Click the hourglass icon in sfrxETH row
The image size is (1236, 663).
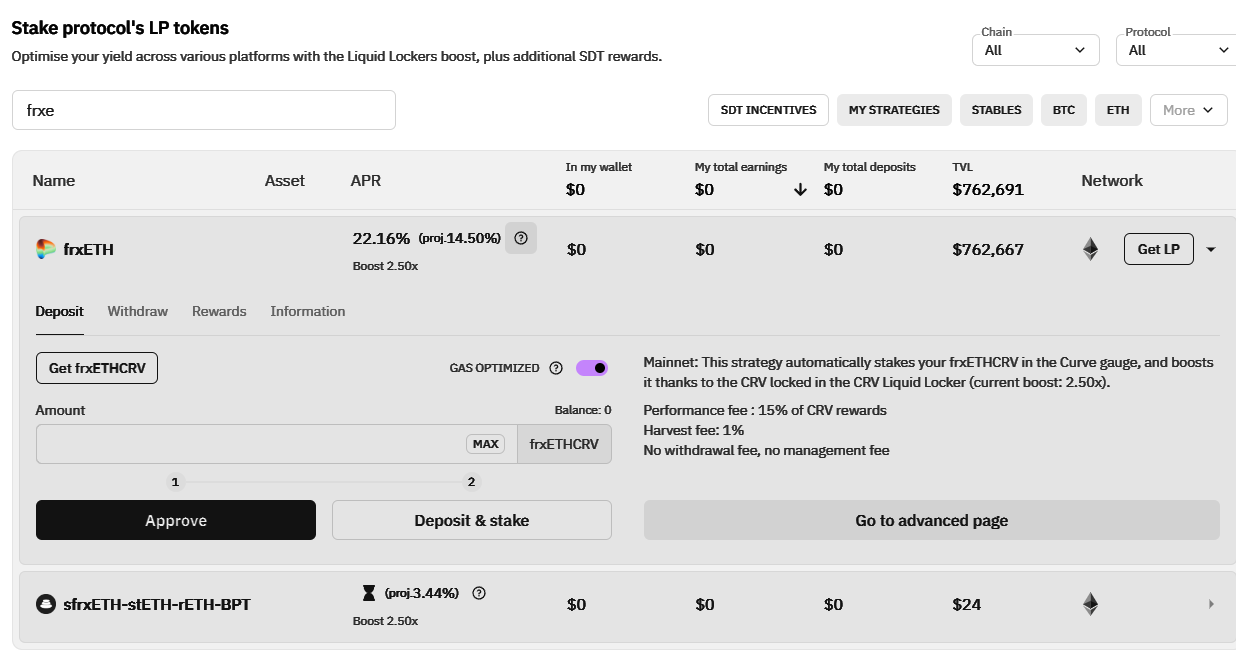[x=369, y=593]
